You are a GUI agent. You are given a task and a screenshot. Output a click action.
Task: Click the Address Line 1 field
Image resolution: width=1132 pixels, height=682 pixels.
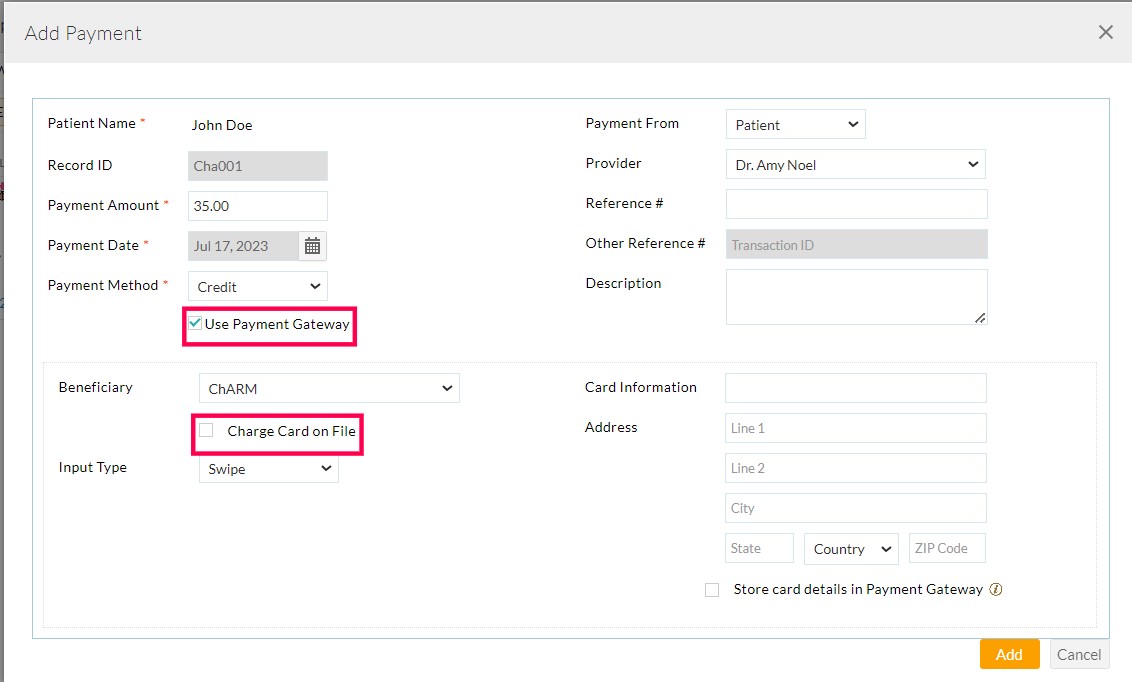coord(855,428)
